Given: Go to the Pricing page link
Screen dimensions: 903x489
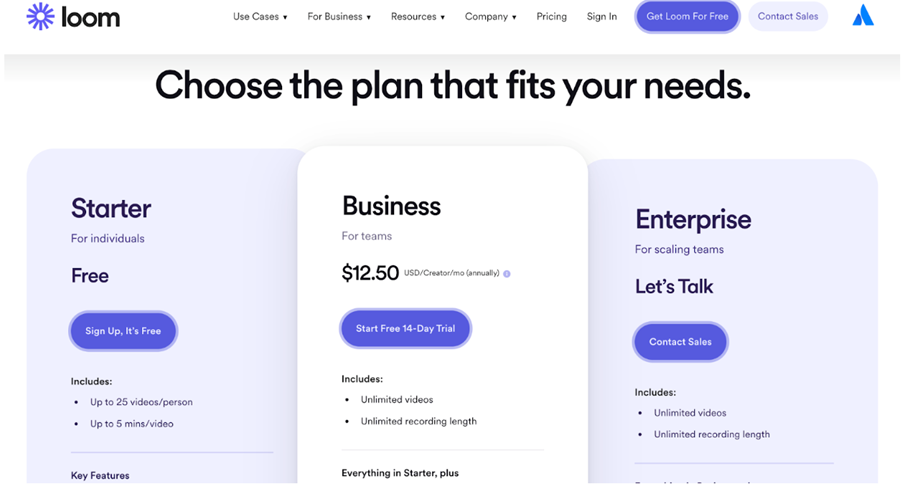Looking at the screenshot, I should (x=551, y=17).
